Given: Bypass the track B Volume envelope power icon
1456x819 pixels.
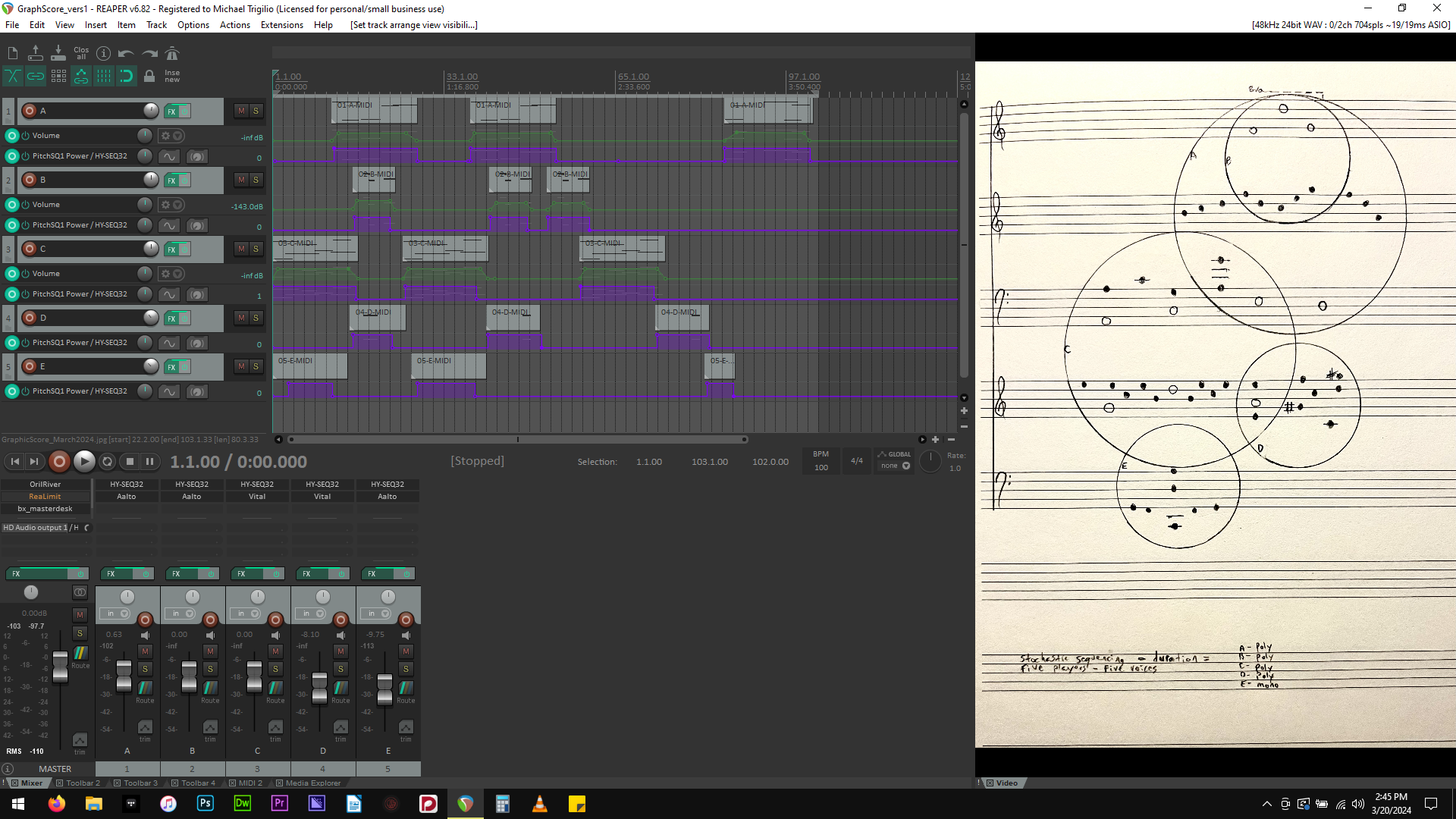Looking at the screenshot, I should [25, 205].
